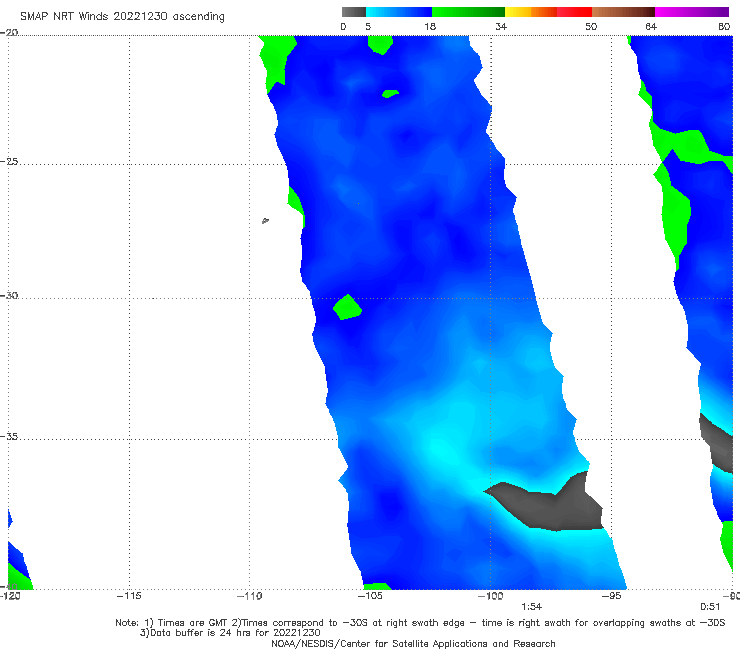Screen dimensions: 740x650
Task: Click the small island outline west of the swath
Action: (265, 220)
